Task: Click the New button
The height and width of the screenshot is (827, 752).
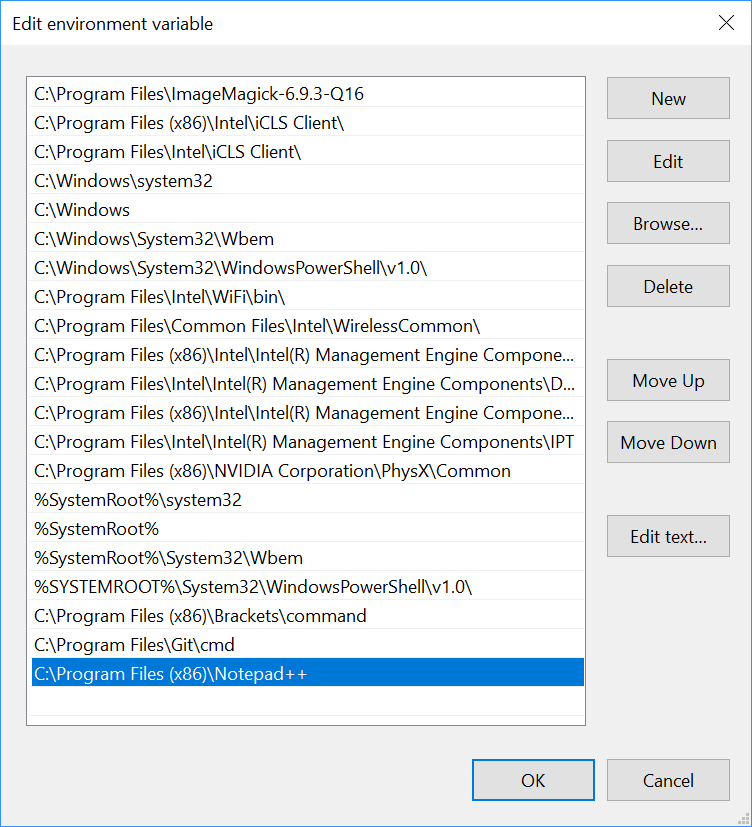Action: tap(668, 98)
